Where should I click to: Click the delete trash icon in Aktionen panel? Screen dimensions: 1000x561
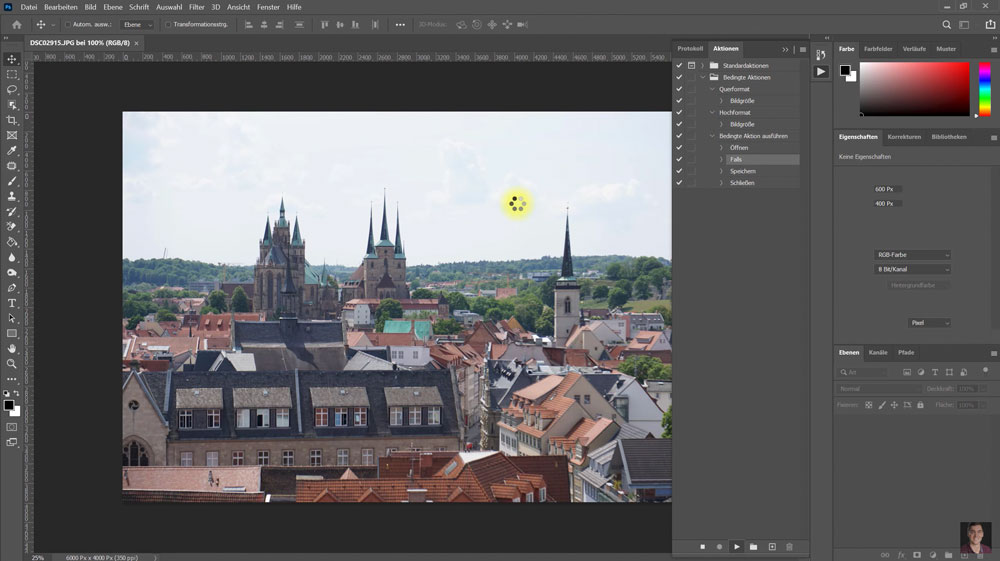tap(789, 547)
